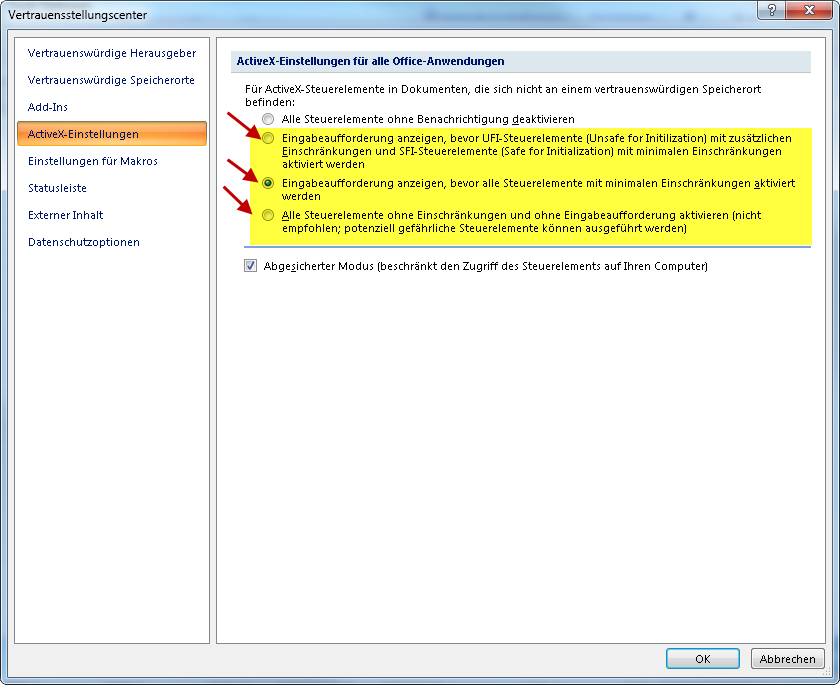Switch to Vertrauenswürdige Speicherorte

tap(111, 80)
